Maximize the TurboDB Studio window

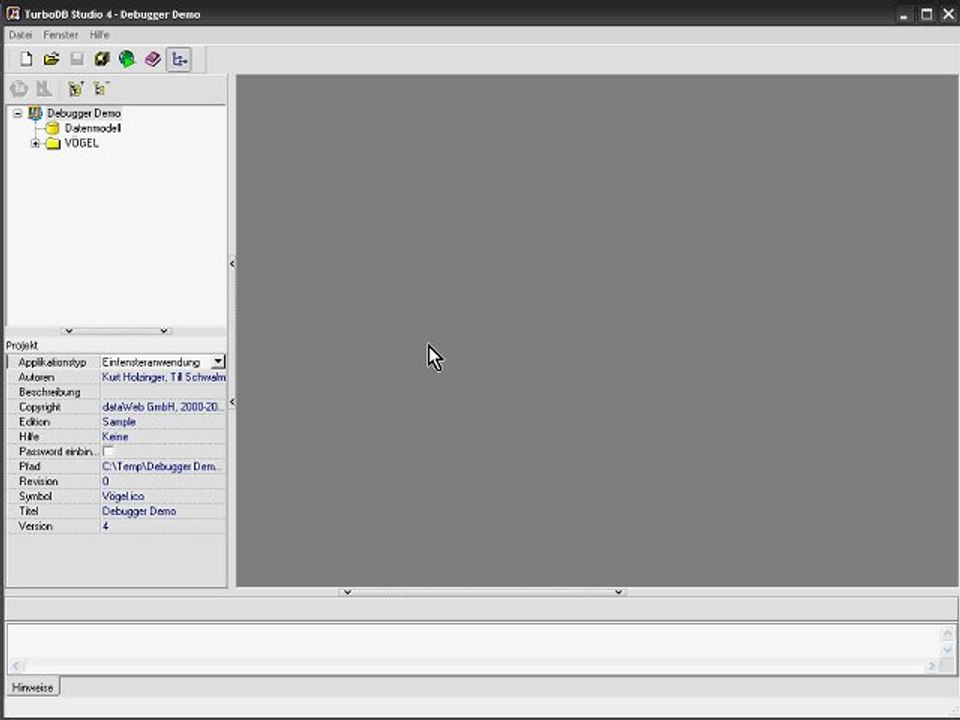click(x=926, y=14)
